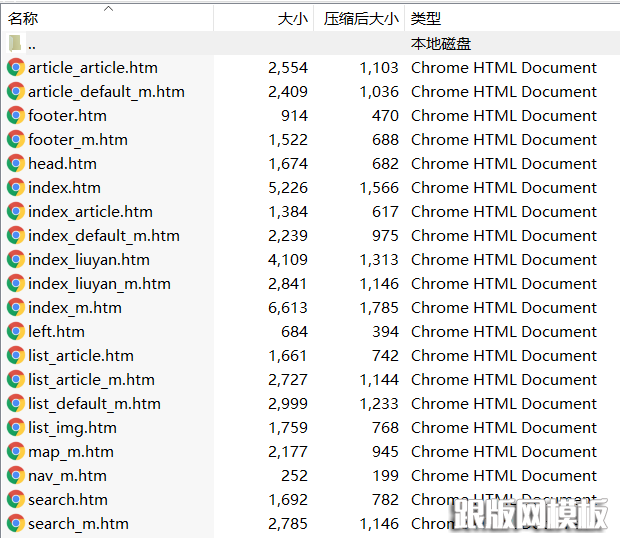Screen dimensions: 620x538
Task: Select the list_article_m.htm file name
Action: tap(91, 380)
